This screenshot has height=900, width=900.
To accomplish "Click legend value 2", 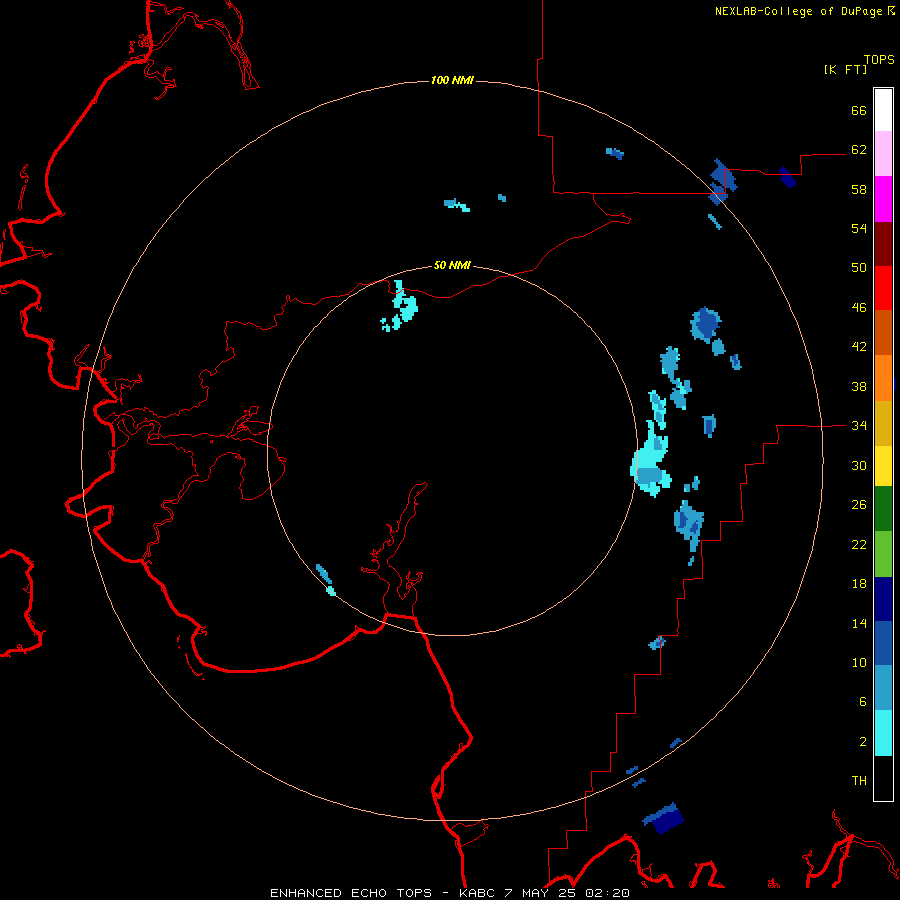I will [863, 742].
